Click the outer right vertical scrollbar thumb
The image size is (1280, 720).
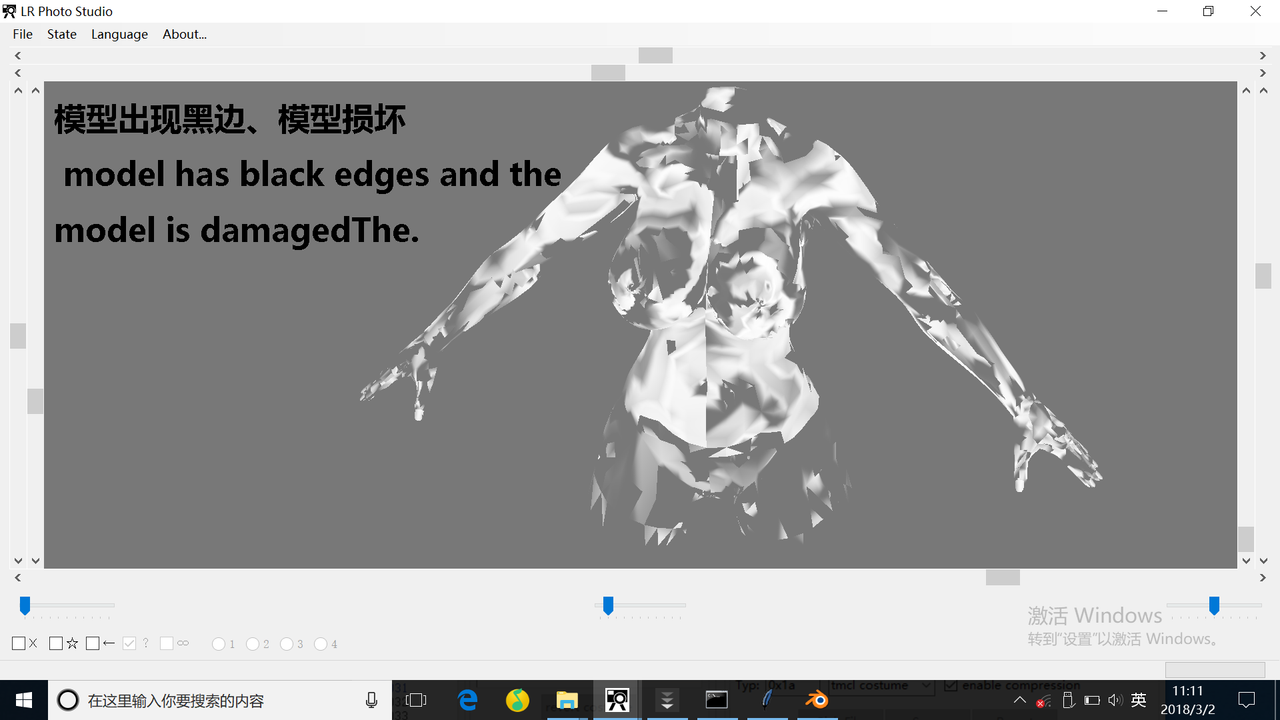pyautogui.click(x=1263, y=275)
